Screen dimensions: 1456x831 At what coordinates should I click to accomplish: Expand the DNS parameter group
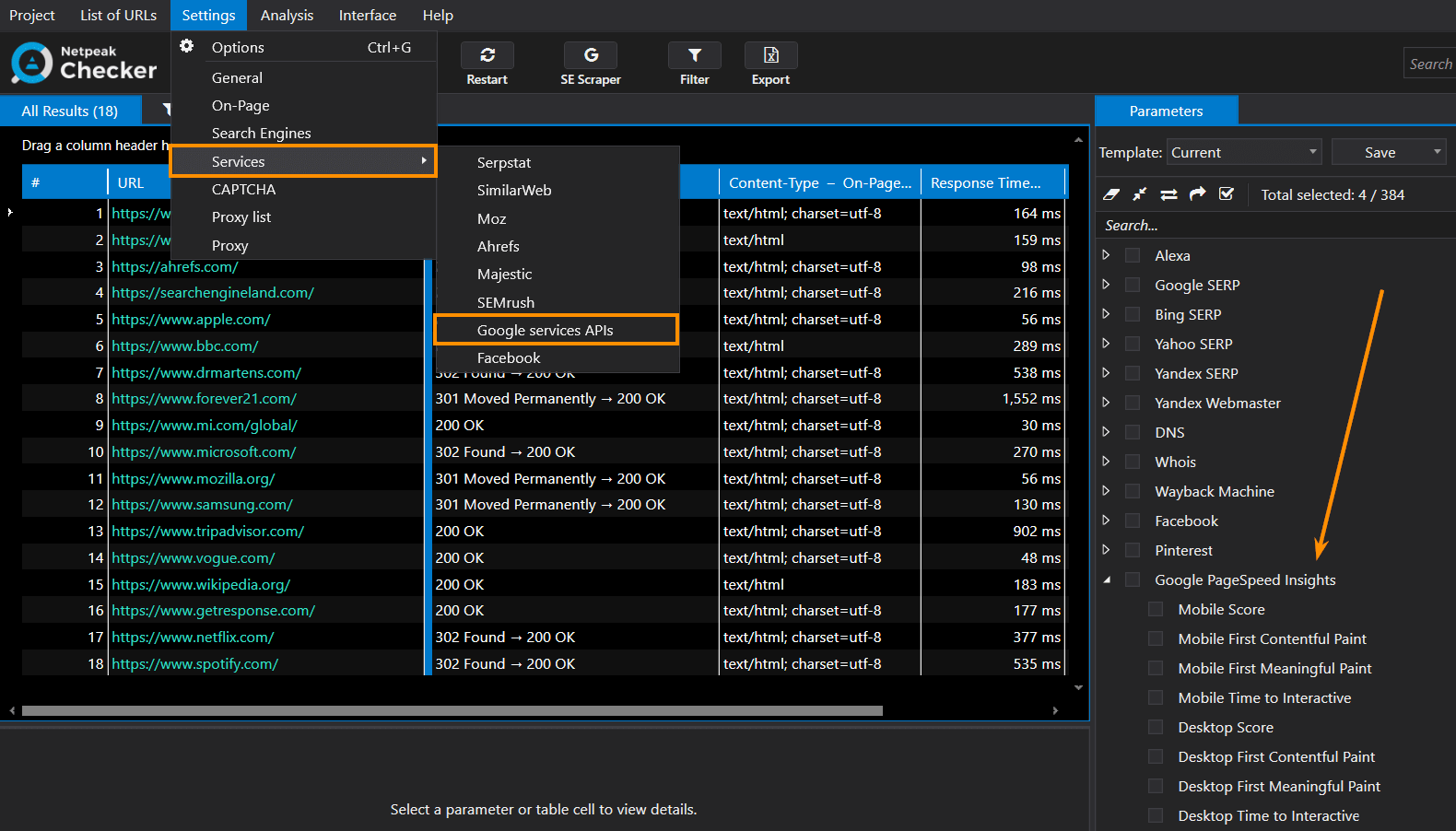1107,431
